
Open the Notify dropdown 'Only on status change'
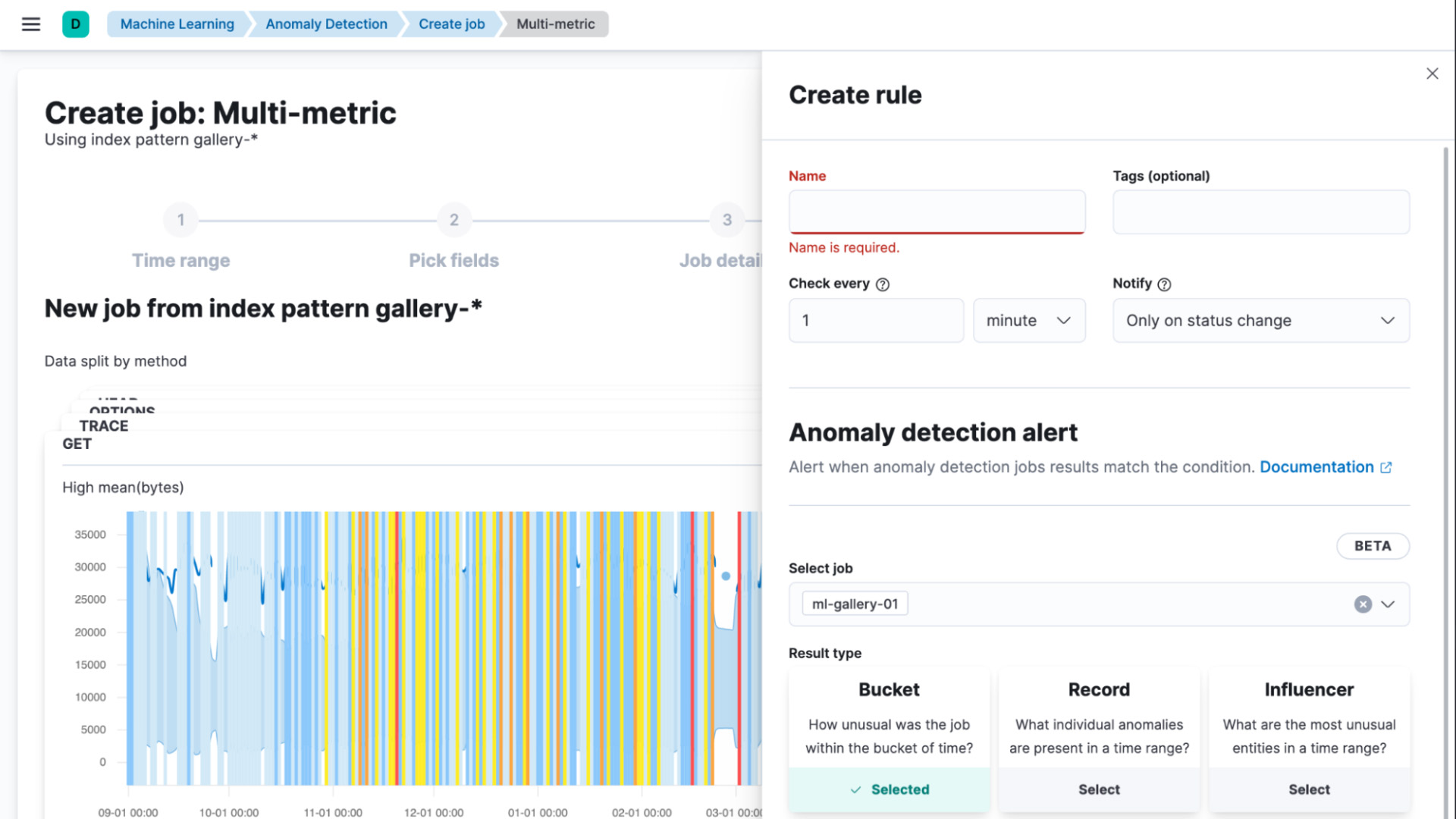pos(1260,320)
